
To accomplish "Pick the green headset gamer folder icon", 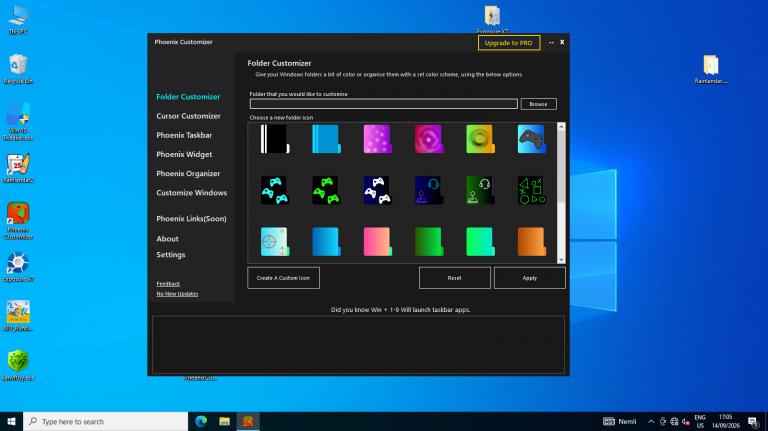I will tap(480, 191).
